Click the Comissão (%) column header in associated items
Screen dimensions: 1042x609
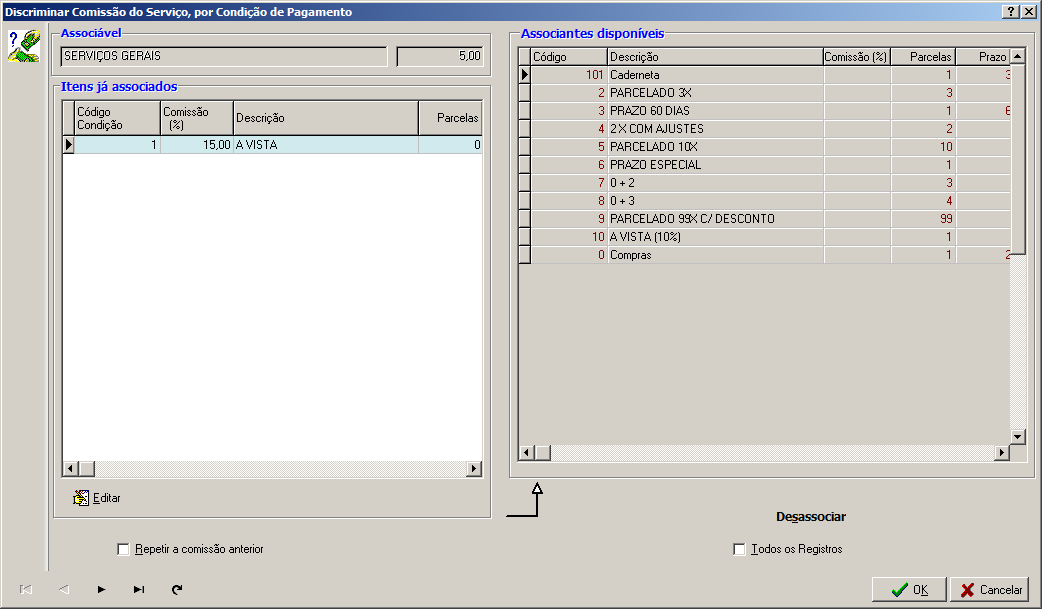[196, 118]
